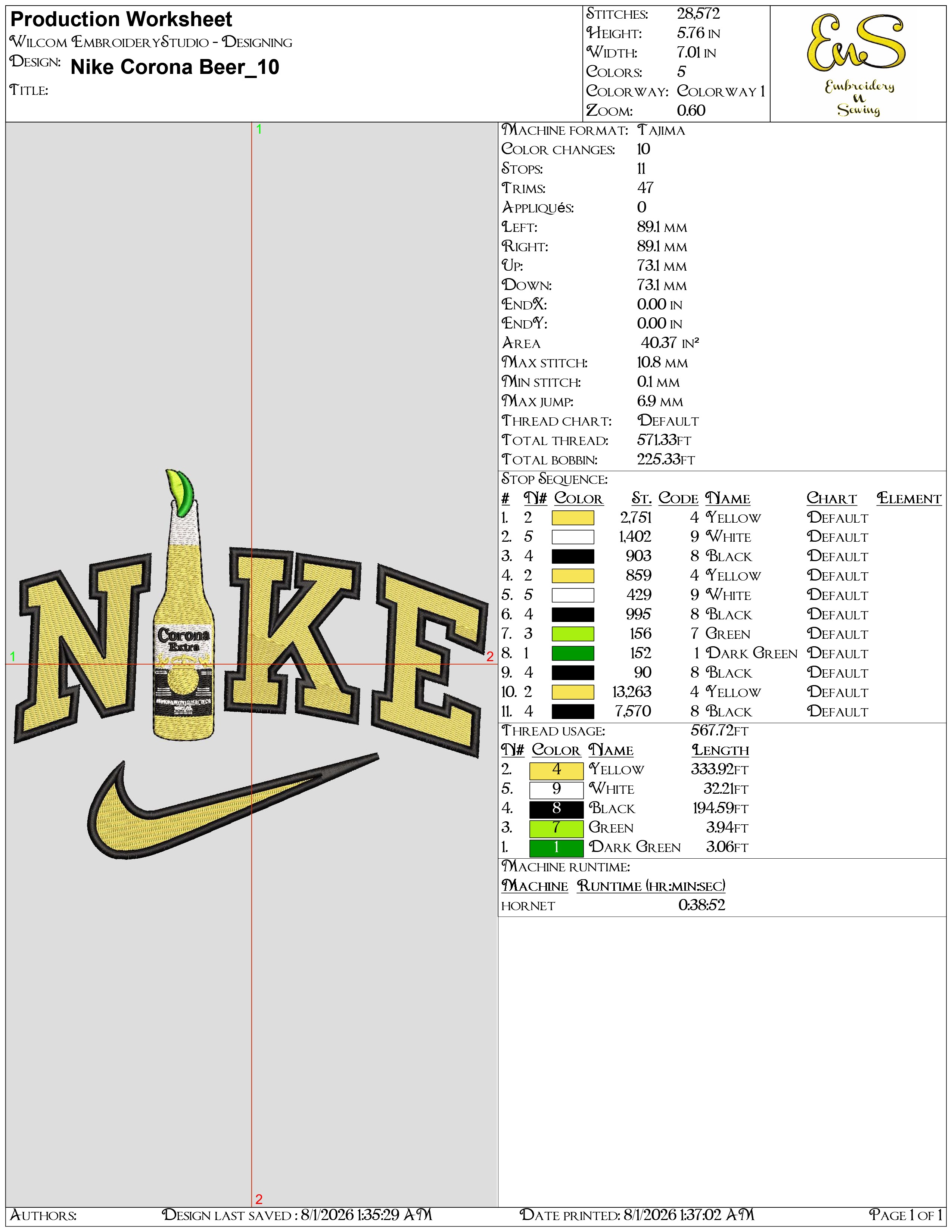
Task: Click the "Left:" label
Action: [519, 227]
